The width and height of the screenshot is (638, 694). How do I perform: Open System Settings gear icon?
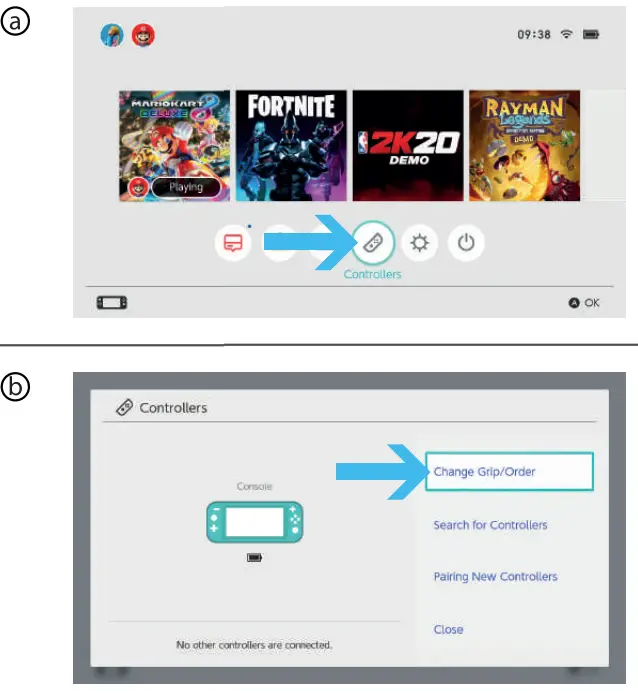click(419, 243)
